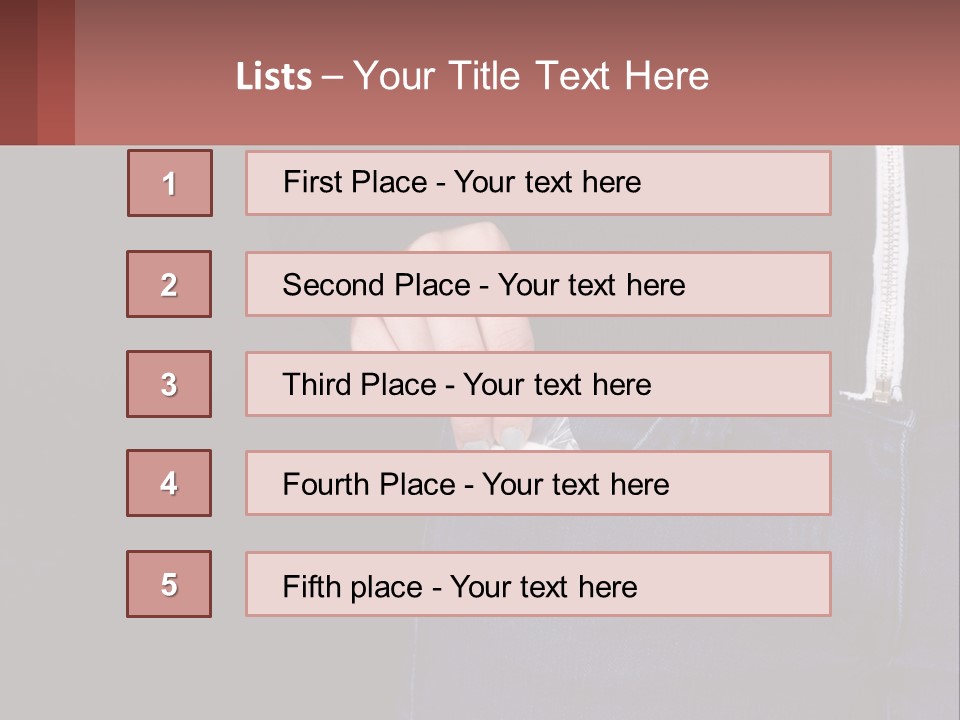Click the Fourth Place text box
This screenshot has height=720, width=960.
(538, 483)
